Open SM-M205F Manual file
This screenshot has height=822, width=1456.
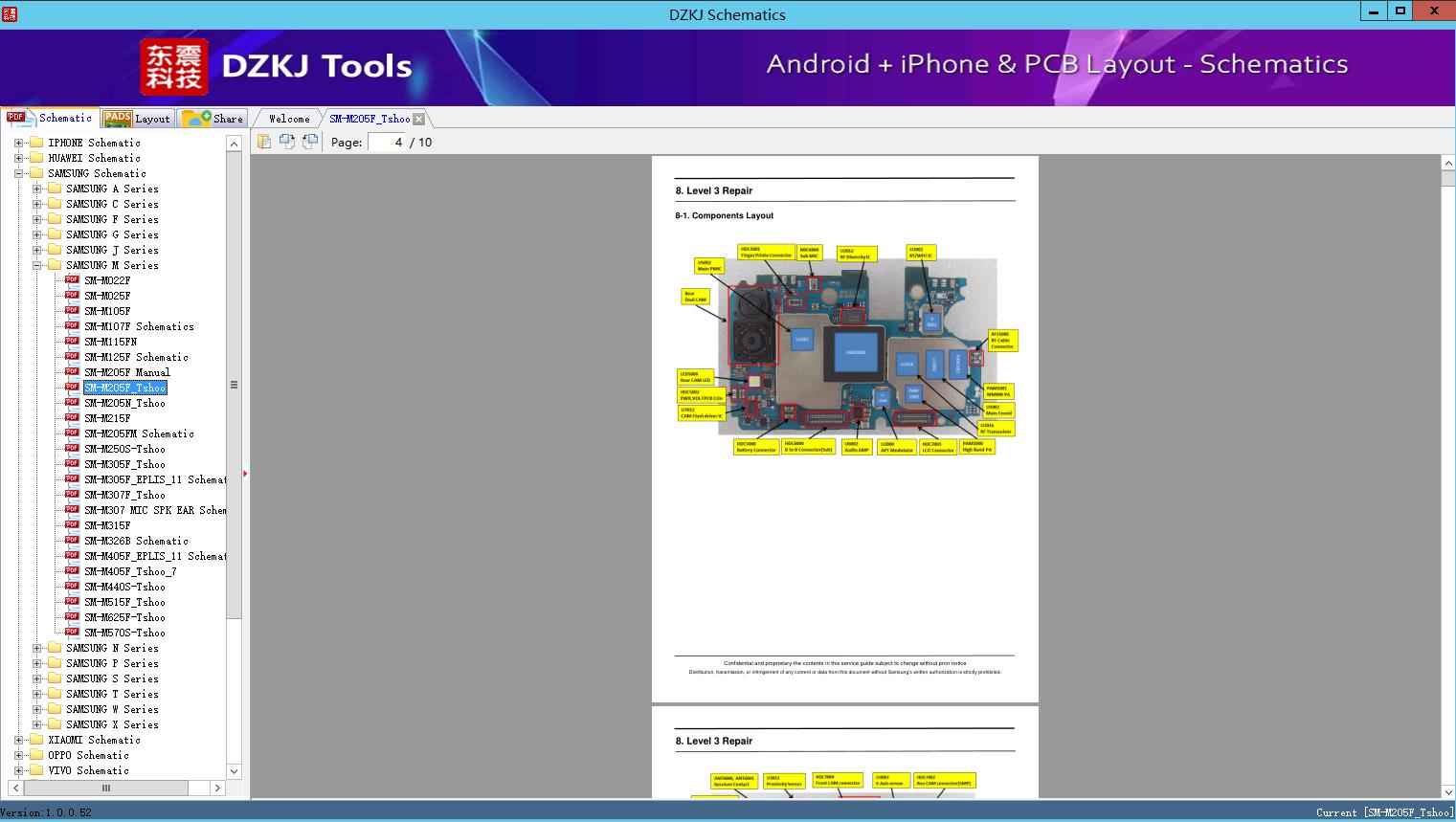pyautogui.click(x=127, y=372)
